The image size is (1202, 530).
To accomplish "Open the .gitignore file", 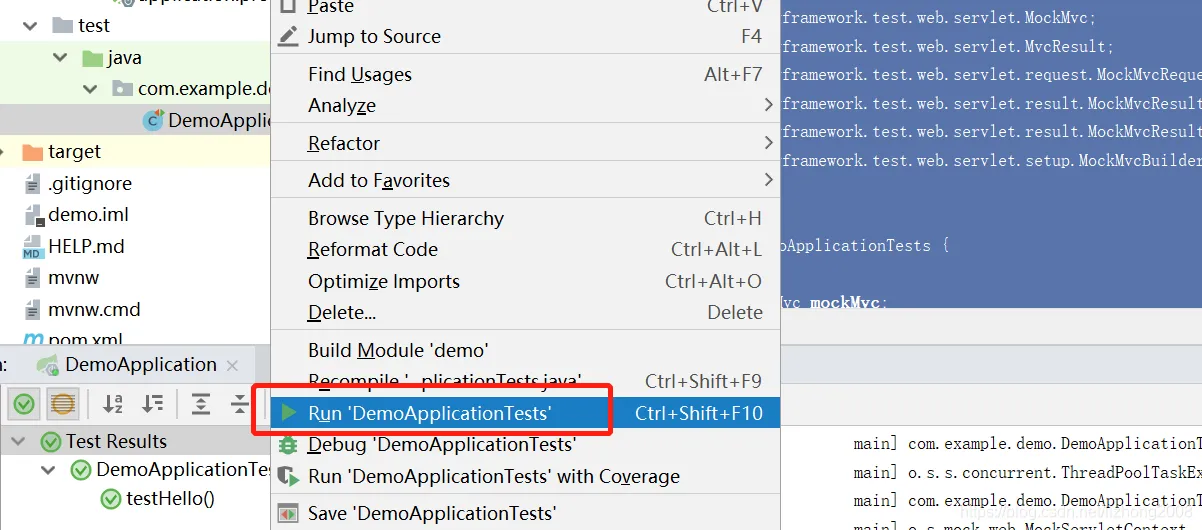I will [x=89, y=183].
